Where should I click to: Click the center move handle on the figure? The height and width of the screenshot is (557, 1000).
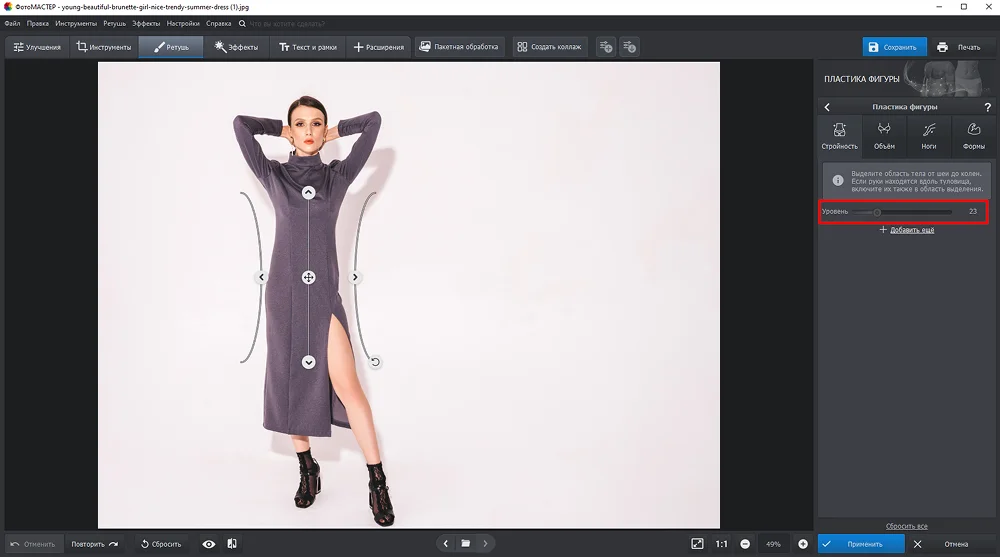pyautogui.click(x=308, y=278)
